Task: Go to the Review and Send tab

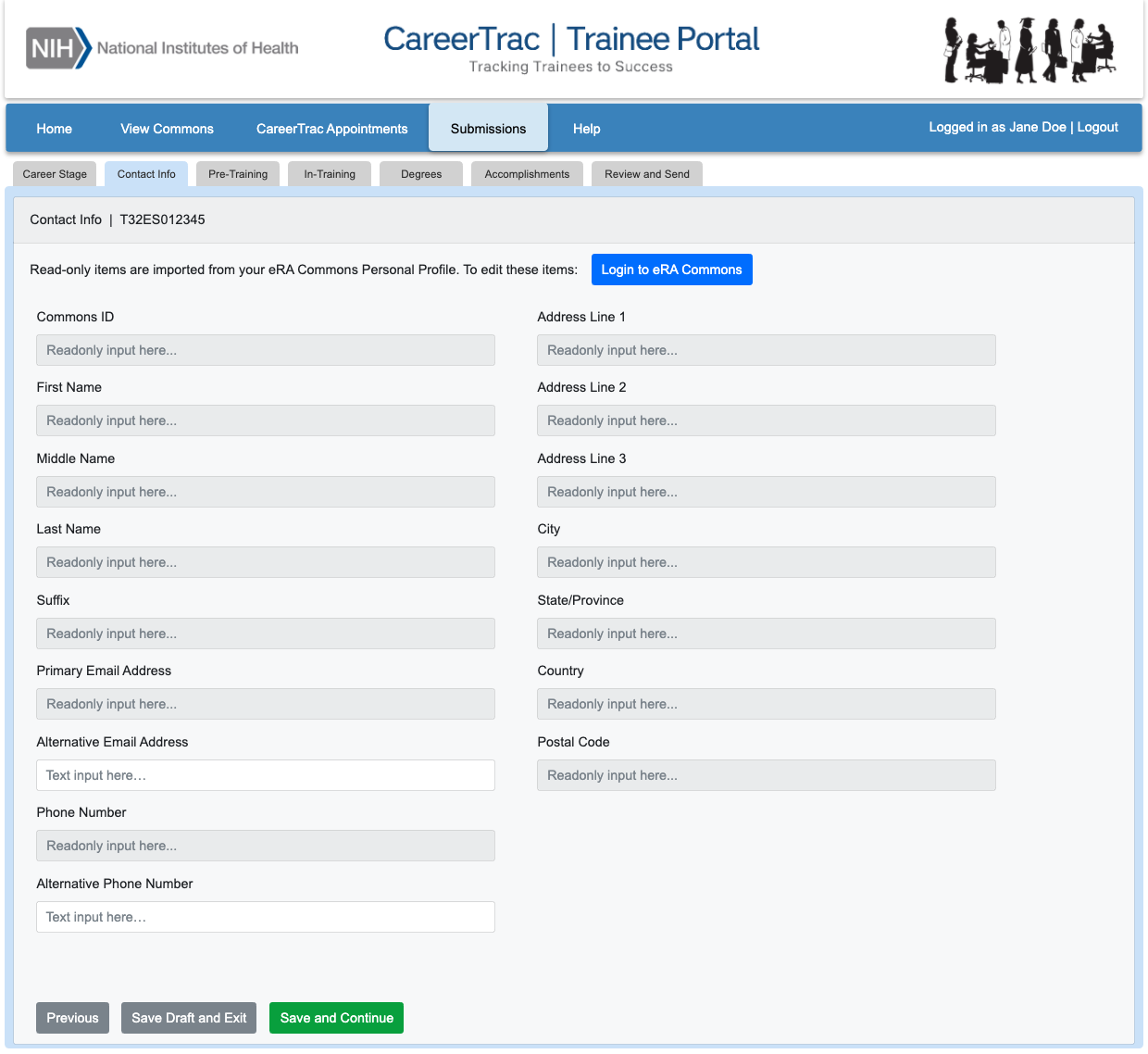Action: click(x=647, y=174)
